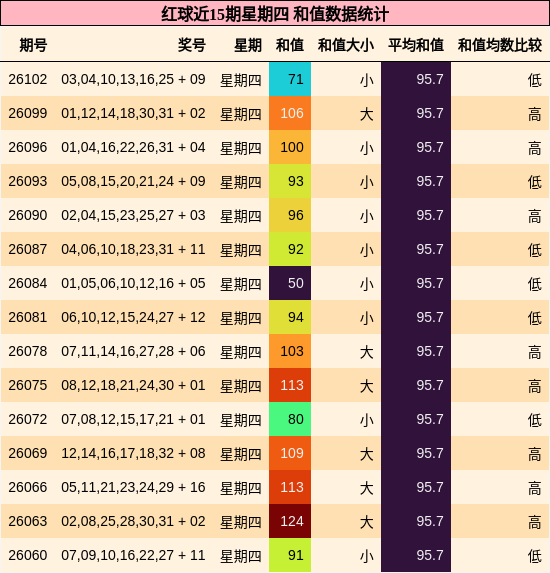Click the dark purple sum cell 50

tap(290, 283)
